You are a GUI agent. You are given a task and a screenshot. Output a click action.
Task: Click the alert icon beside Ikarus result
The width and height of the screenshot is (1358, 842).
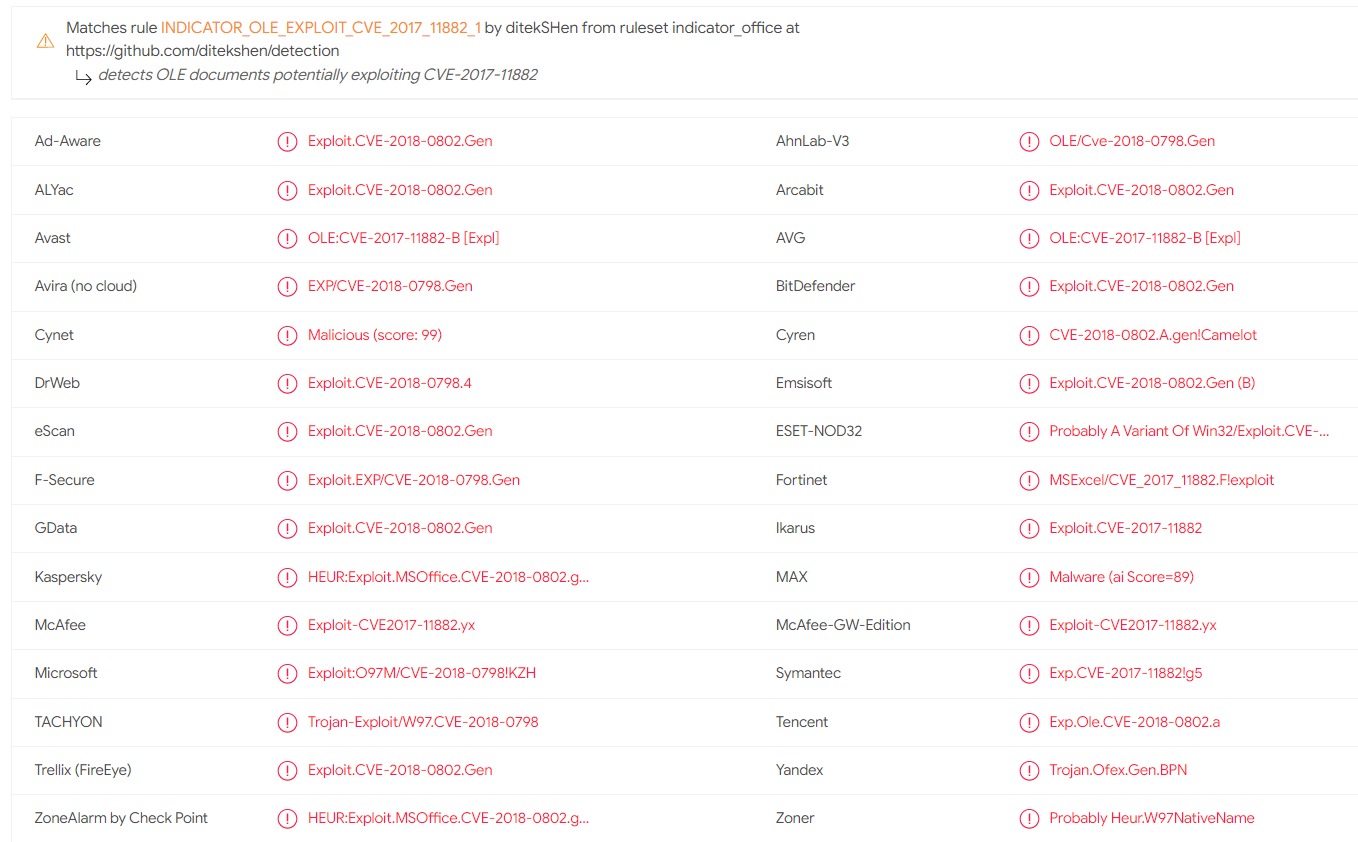(1029, 529)
